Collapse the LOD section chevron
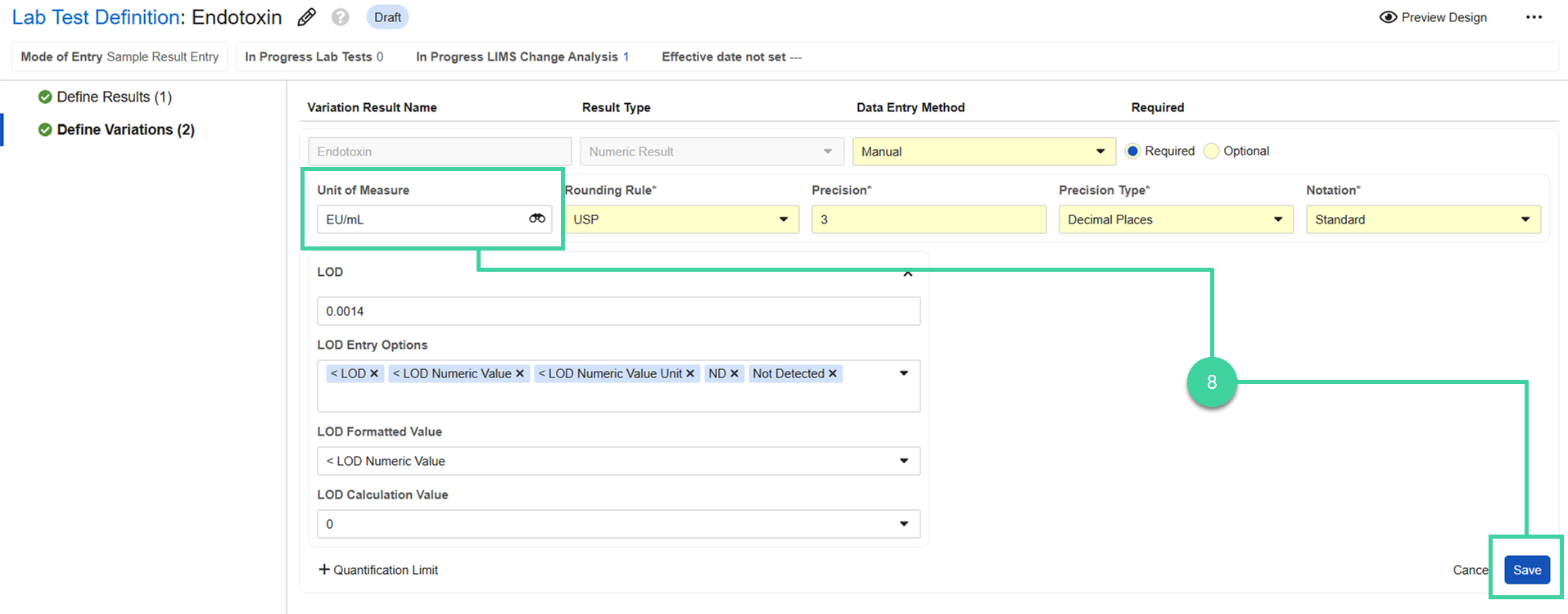The height and width of the screenshot is (614, 1568). coord(907,273)
